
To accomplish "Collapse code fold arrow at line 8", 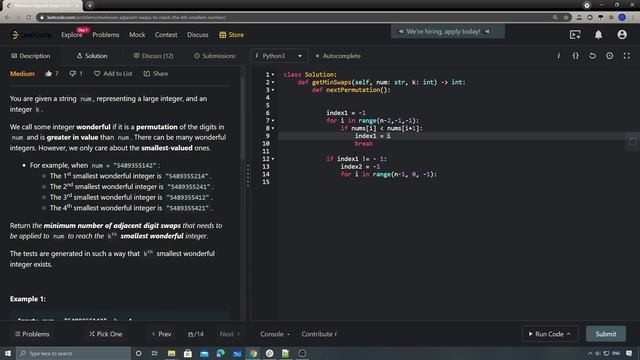I will [x=273, y=128].
